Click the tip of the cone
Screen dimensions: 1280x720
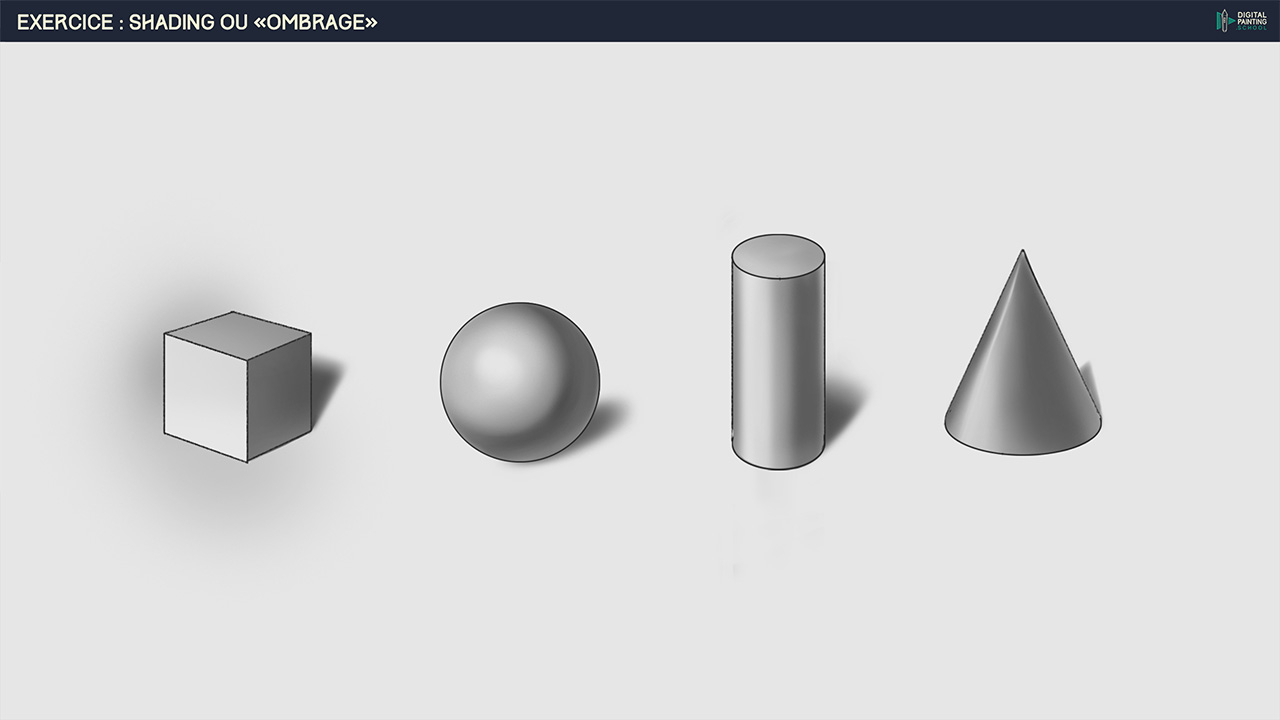pyautogui.click(x=1021, y=252)
